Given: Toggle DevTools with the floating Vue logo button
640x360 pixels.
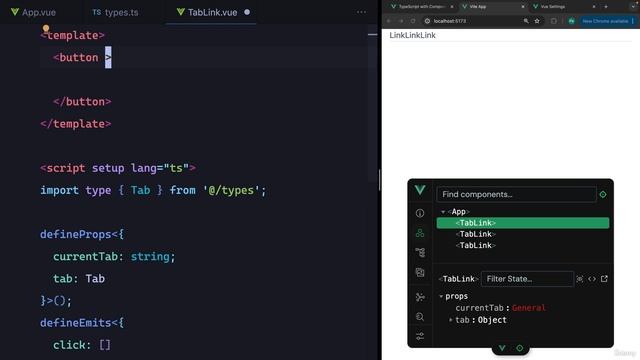Looking at the screenshot, I should (502, 348).
